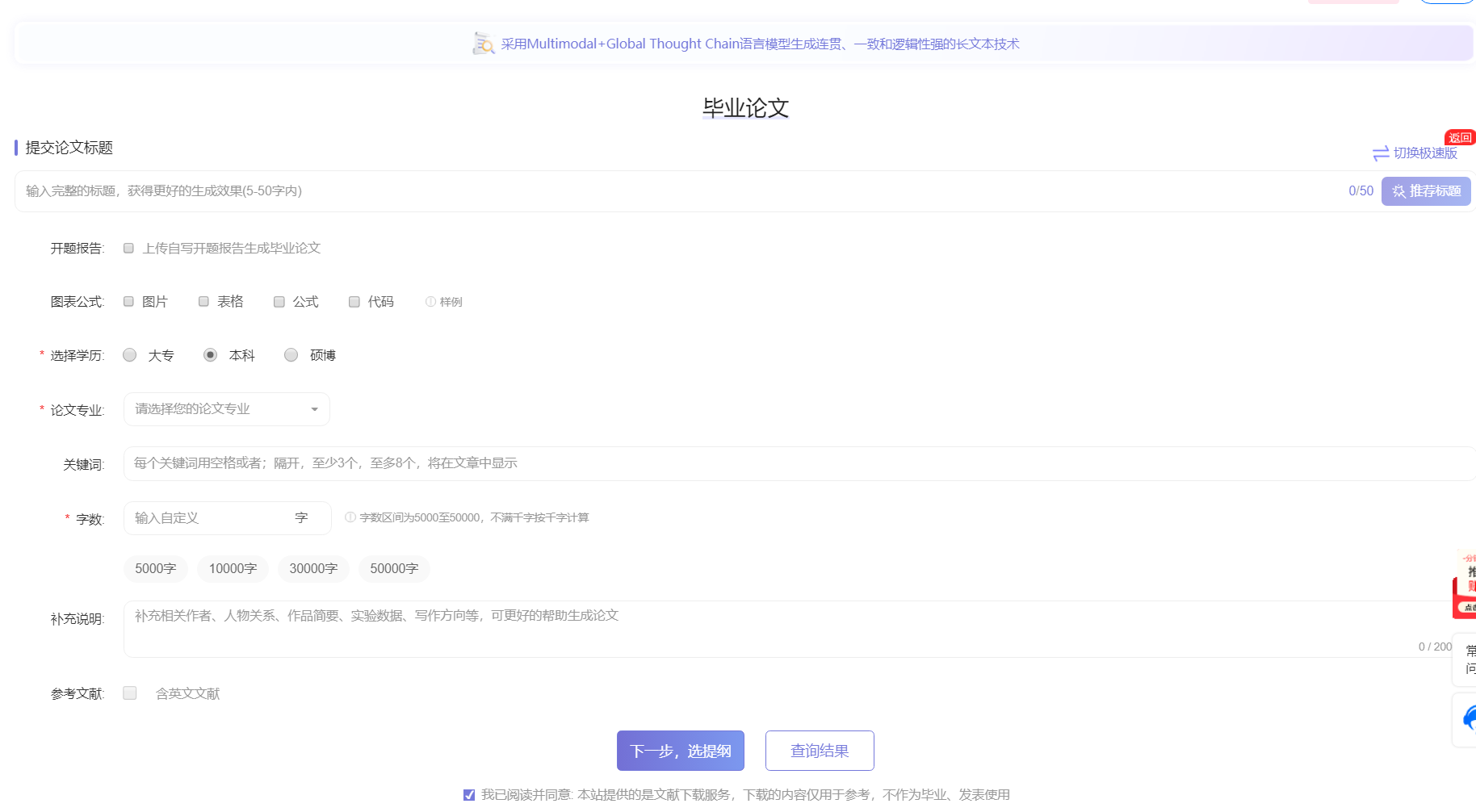
Task: Click the 返回 red badge
Action: (x=1460, y=138)
